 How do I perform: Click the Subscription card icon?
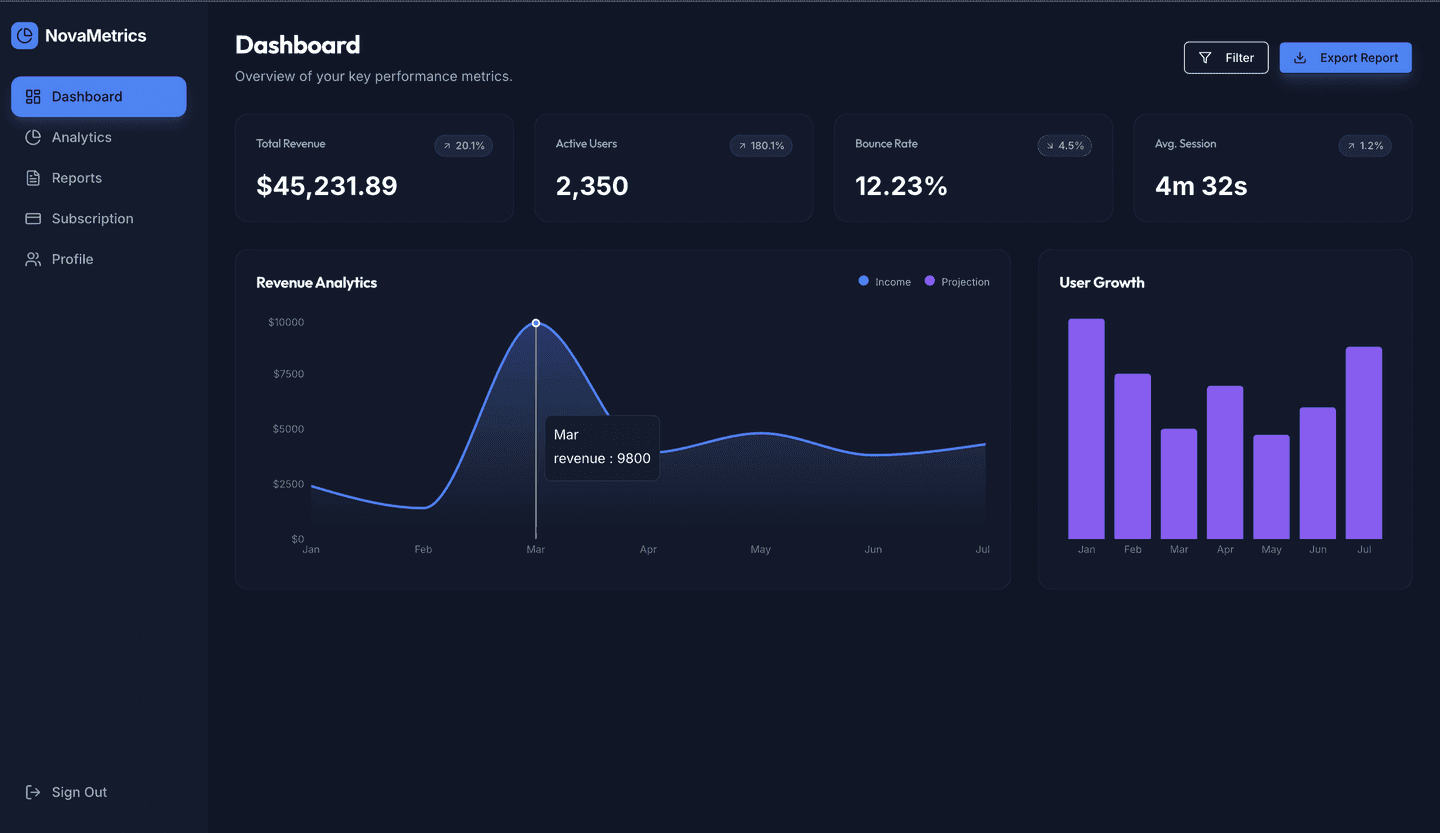[x=33, y=218]
